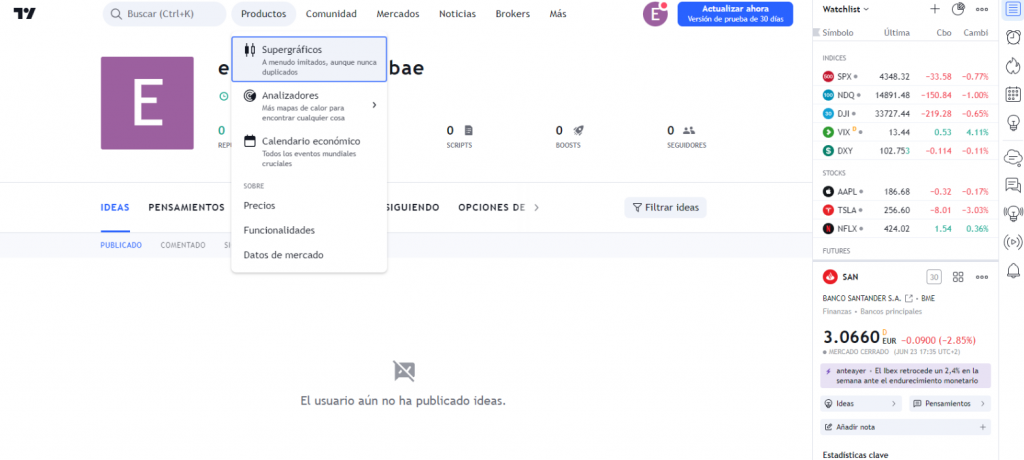This screenshot has height=460, width=1024.
Task: Click the large purple E profile picture
Action: click(147, 103)
